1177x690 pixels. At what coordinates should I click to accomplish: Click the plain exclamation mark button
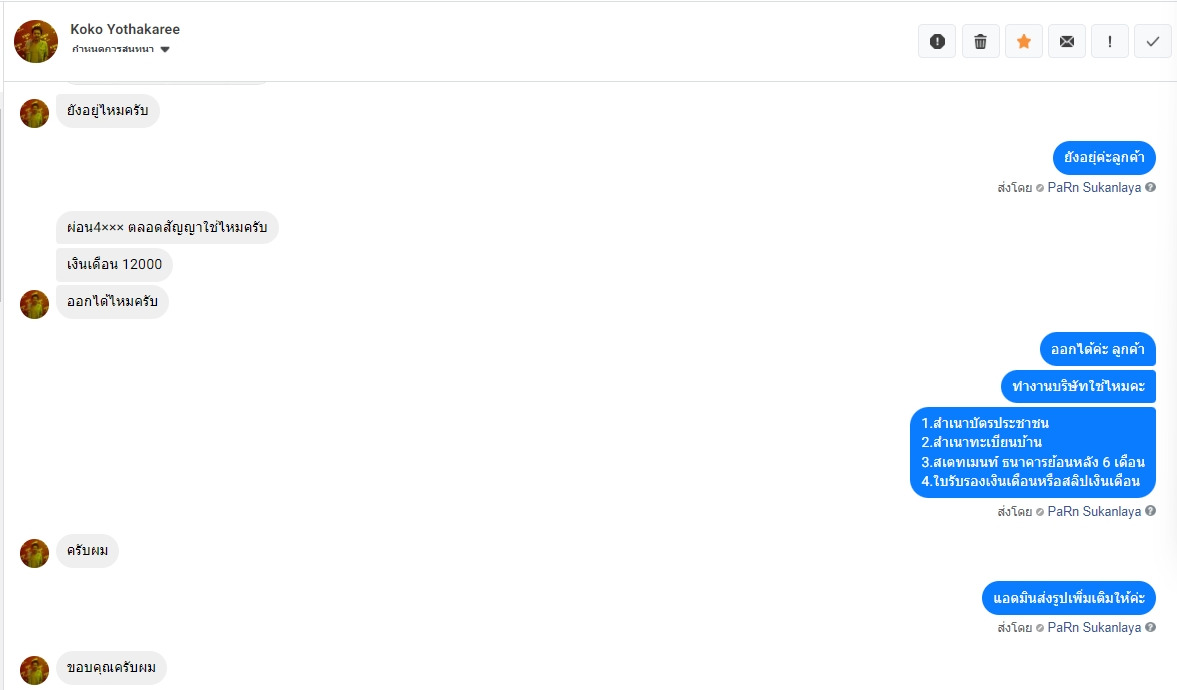tap(1110, 42)
